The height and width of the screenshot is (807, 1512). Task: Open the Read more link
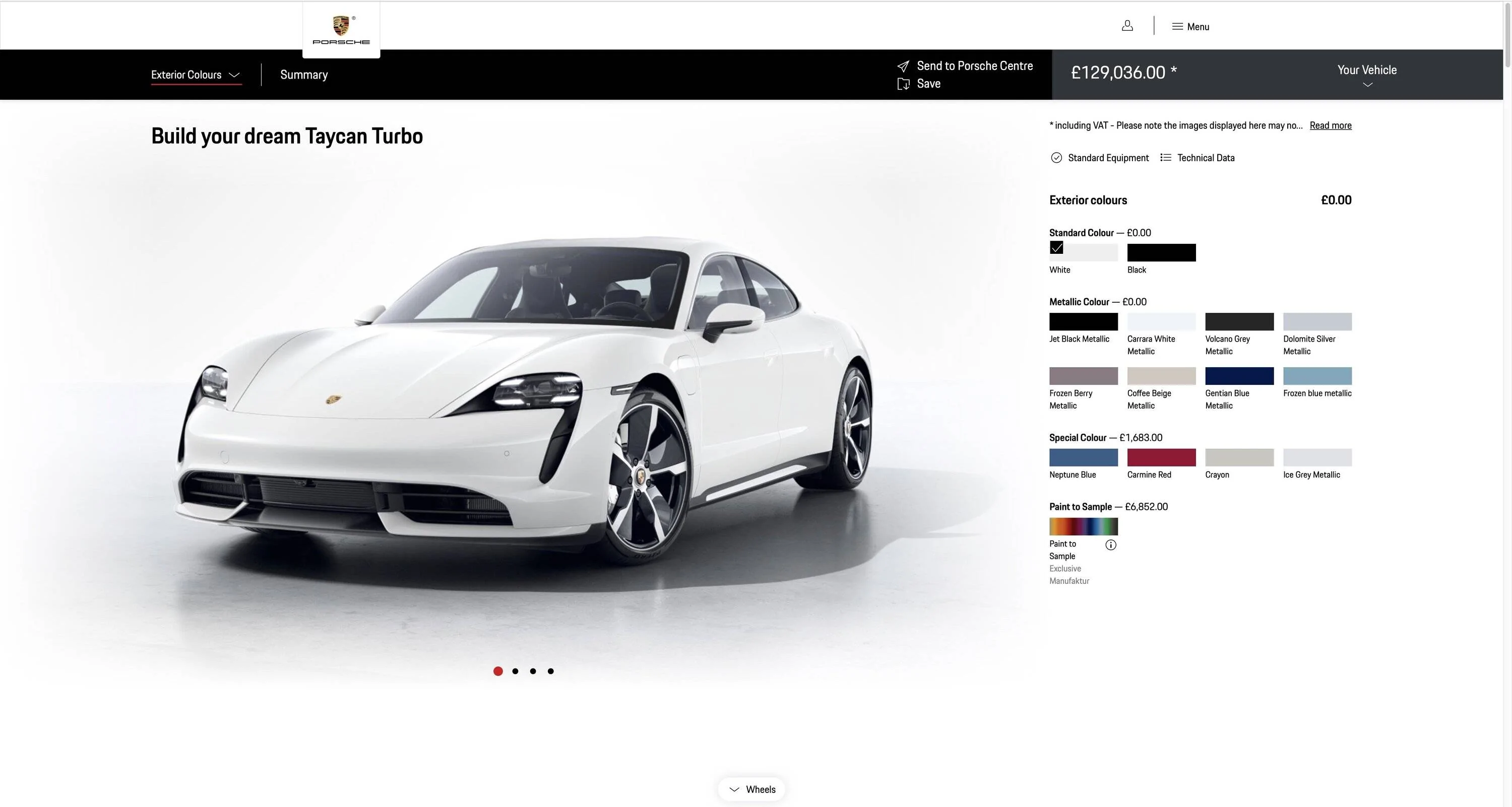point(1330,125)
